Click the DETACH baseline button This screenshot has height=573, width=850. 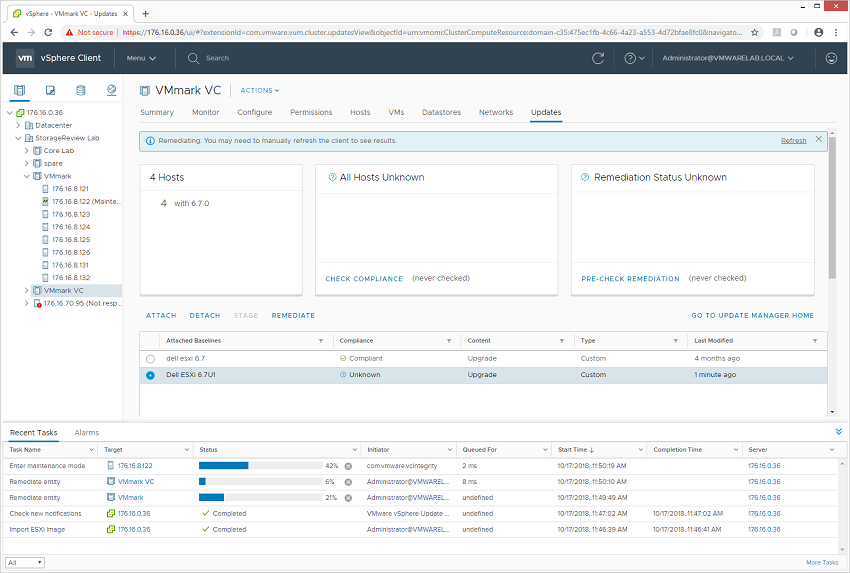(205, 316)
